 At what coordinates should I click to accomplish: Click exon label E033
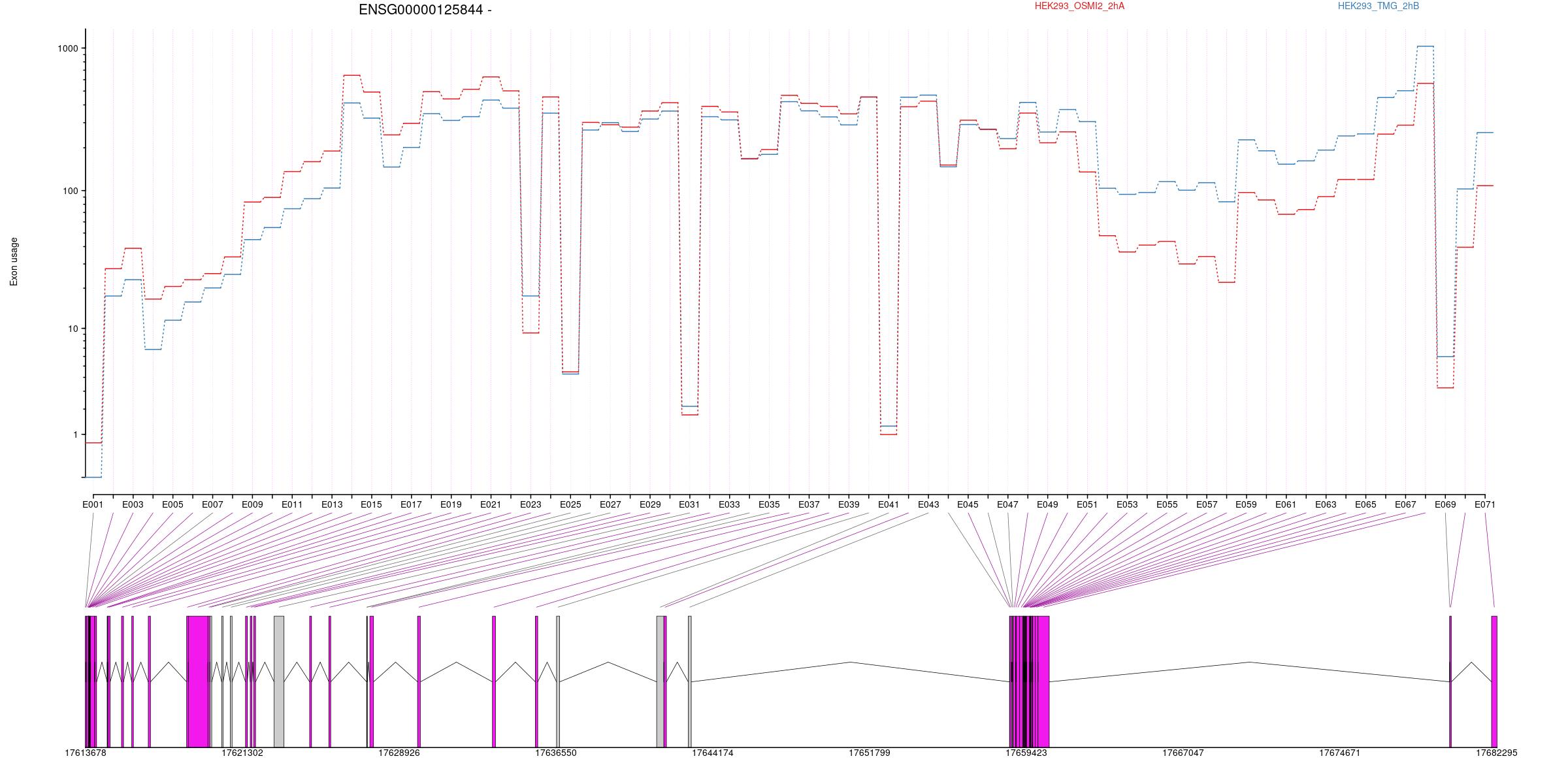(729, 504)
